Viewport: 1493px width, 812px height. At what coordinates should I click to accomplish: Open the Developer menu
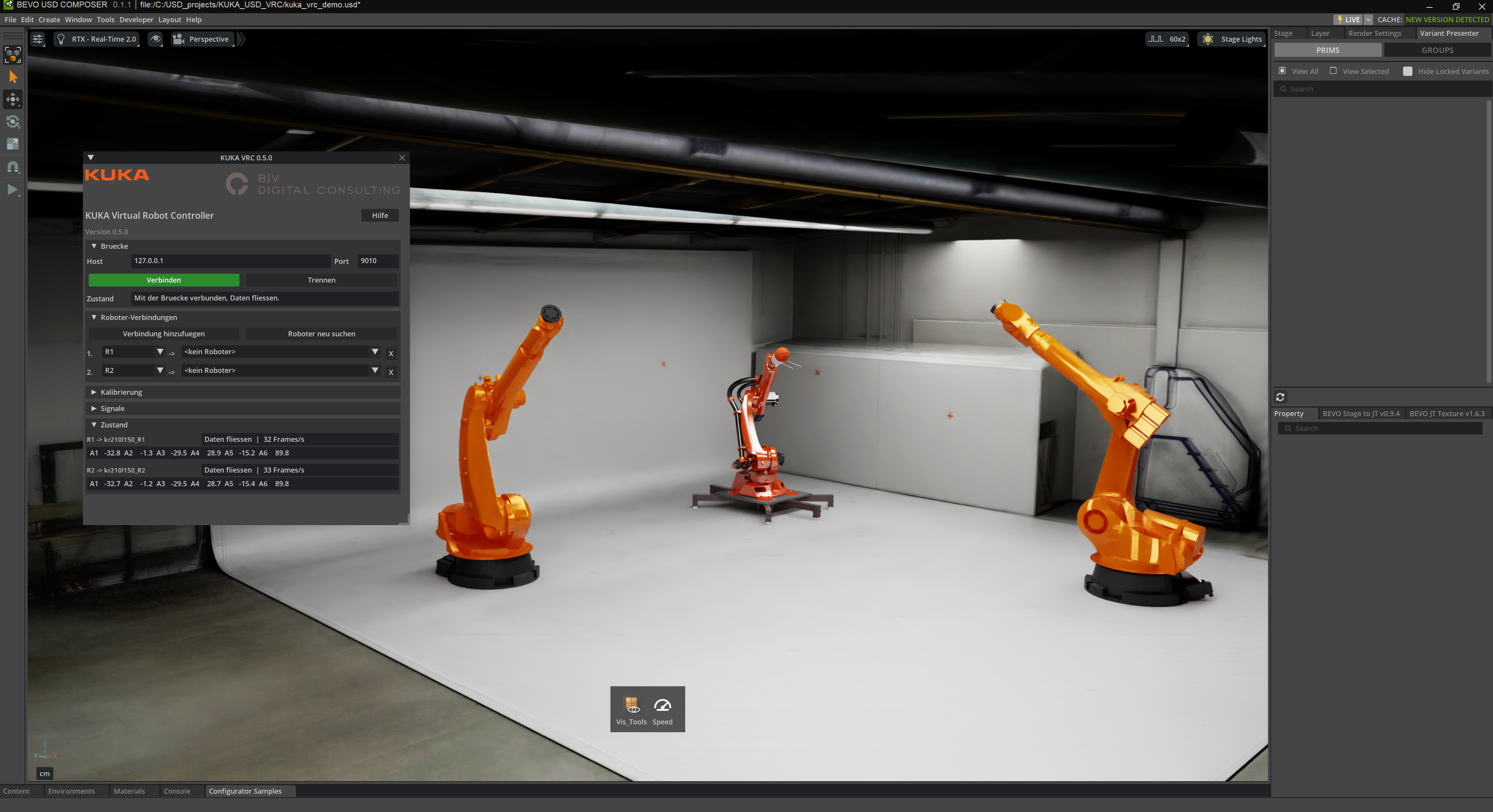coord(136,20)
